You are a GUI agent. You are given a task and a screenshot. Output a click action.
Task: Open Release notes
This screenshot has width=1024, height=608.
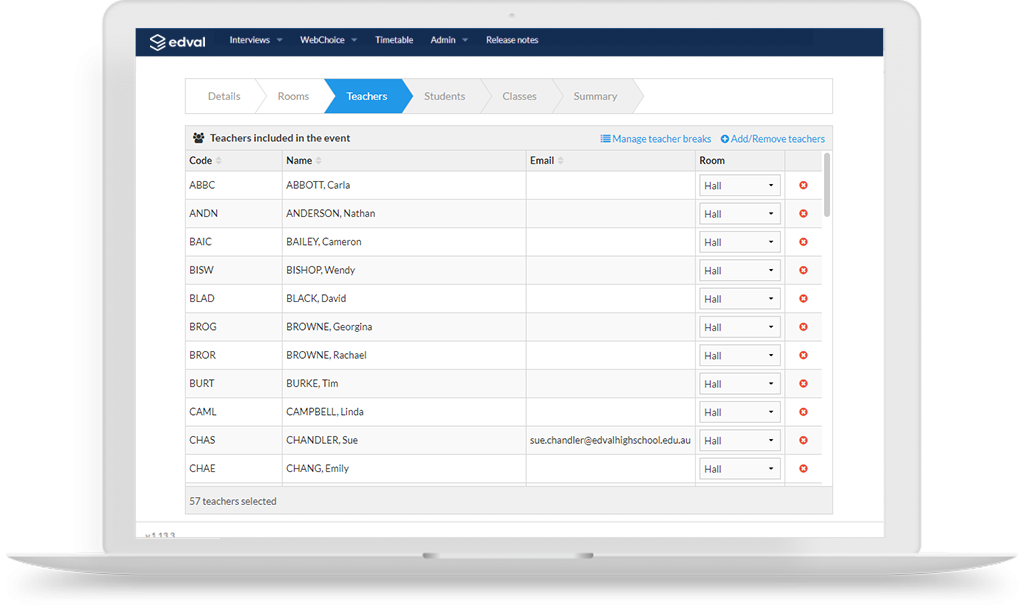click(x=512, y=40)
